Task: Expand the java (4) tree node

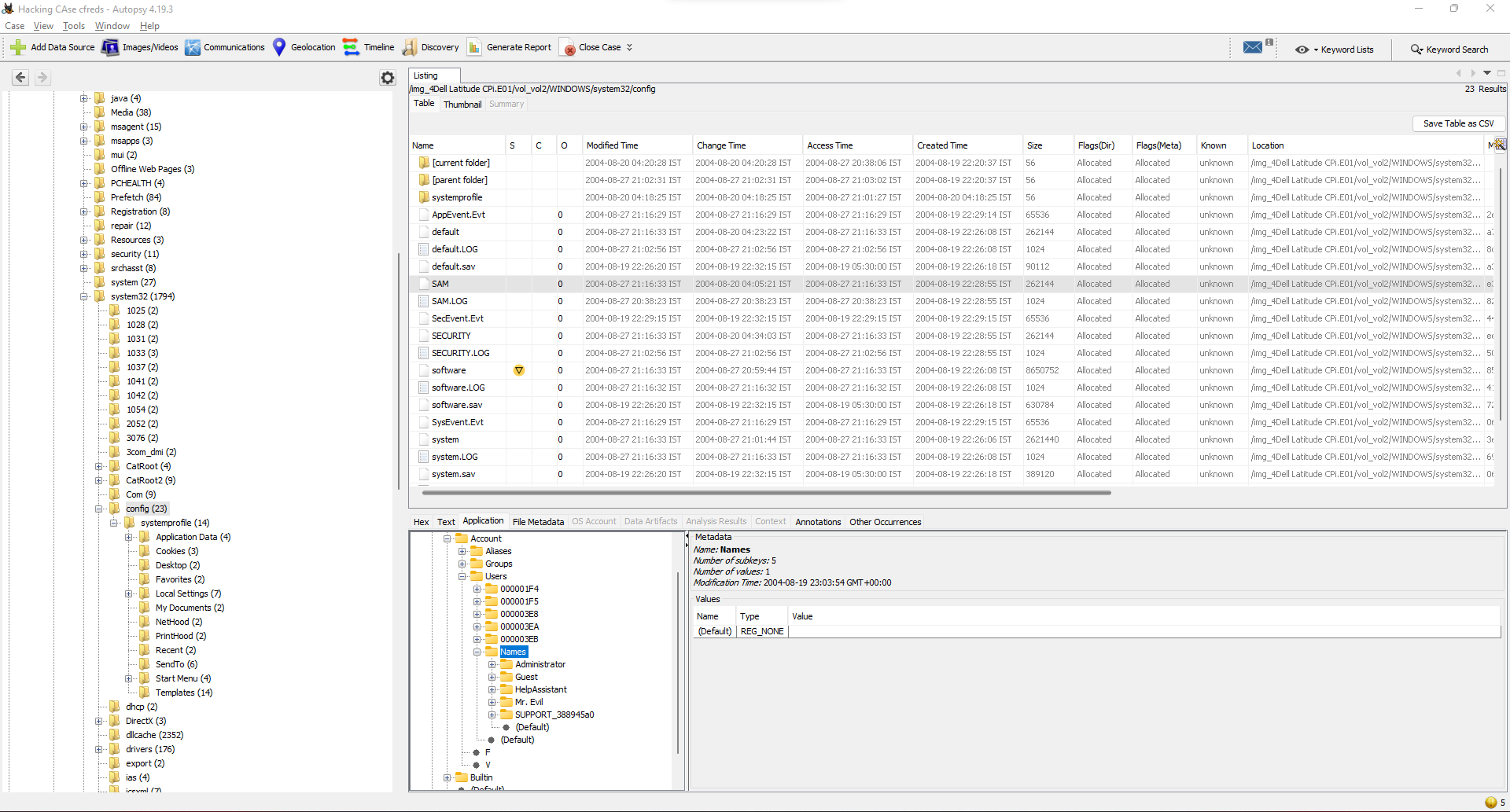Action: pyautogui.click(x=84, y=98)
